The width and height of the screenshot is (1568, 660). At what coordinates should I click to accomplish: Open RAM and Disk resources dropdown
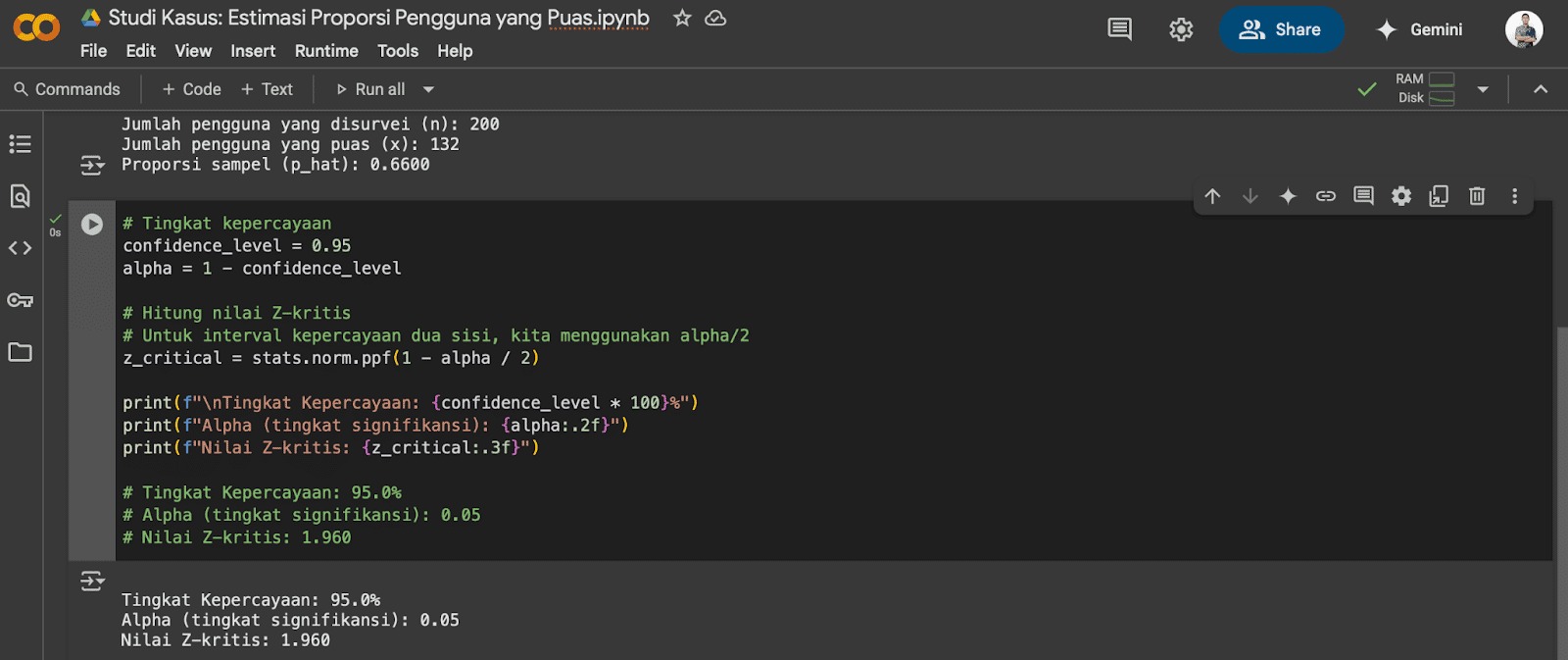(1483, 89)
